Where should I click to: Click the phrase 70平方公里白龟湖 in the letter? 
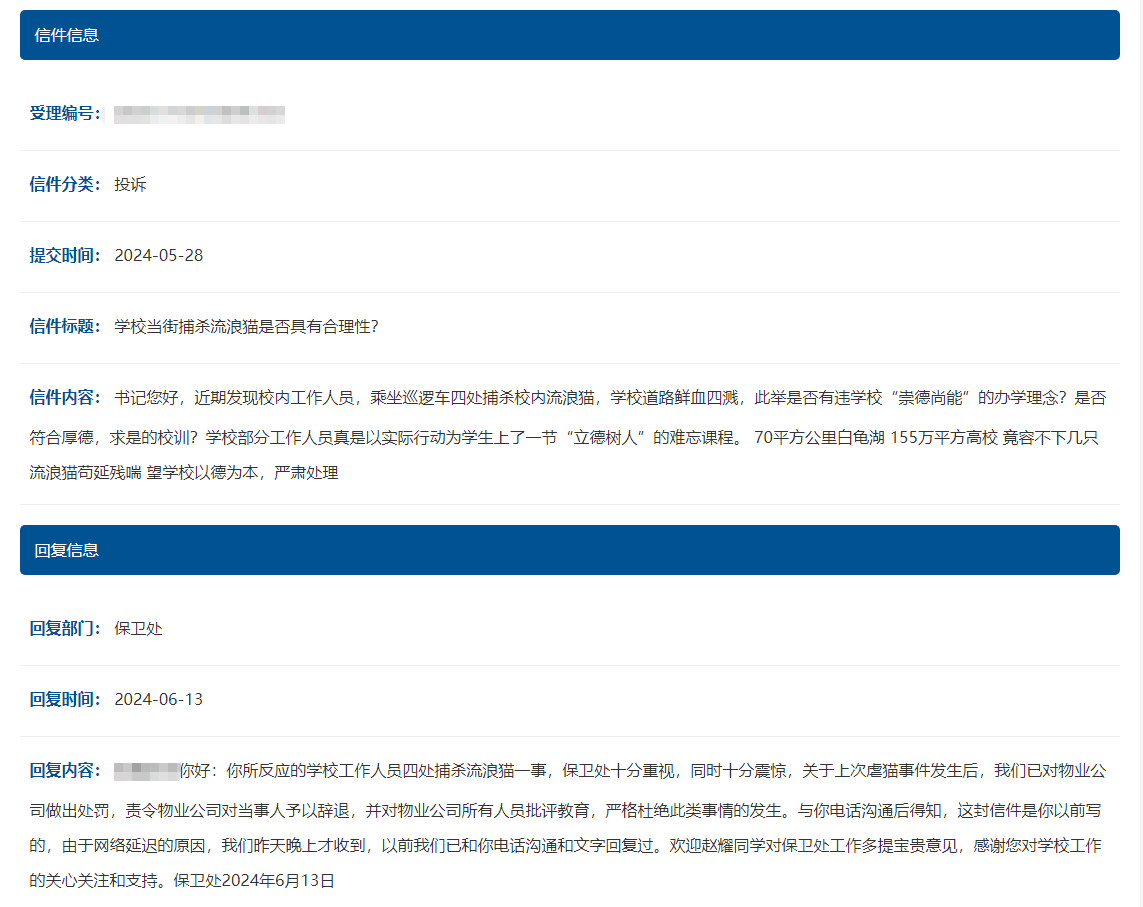tap(818, 437)
